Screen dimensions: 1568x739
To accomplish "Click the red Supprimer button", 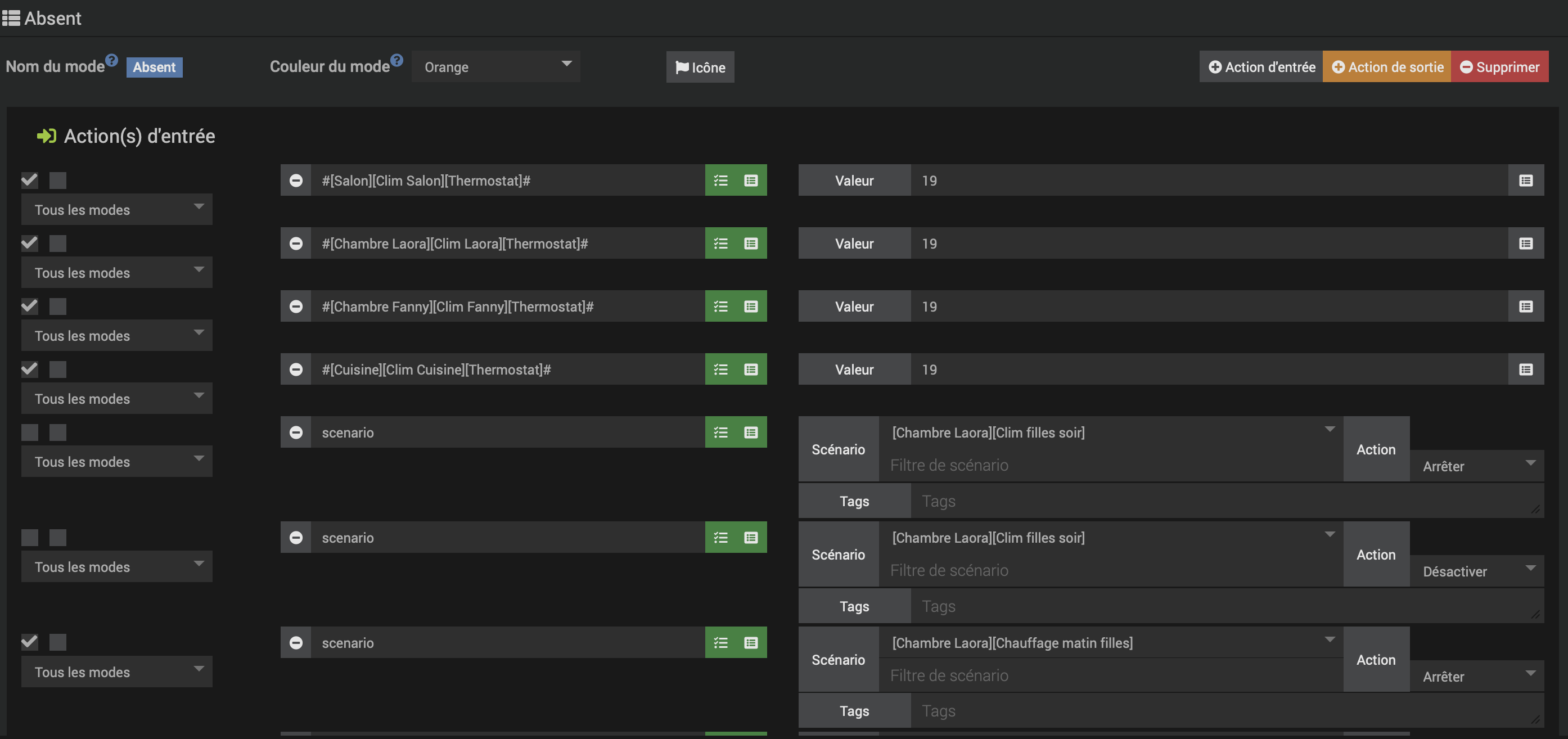I will click(1500, 66).
